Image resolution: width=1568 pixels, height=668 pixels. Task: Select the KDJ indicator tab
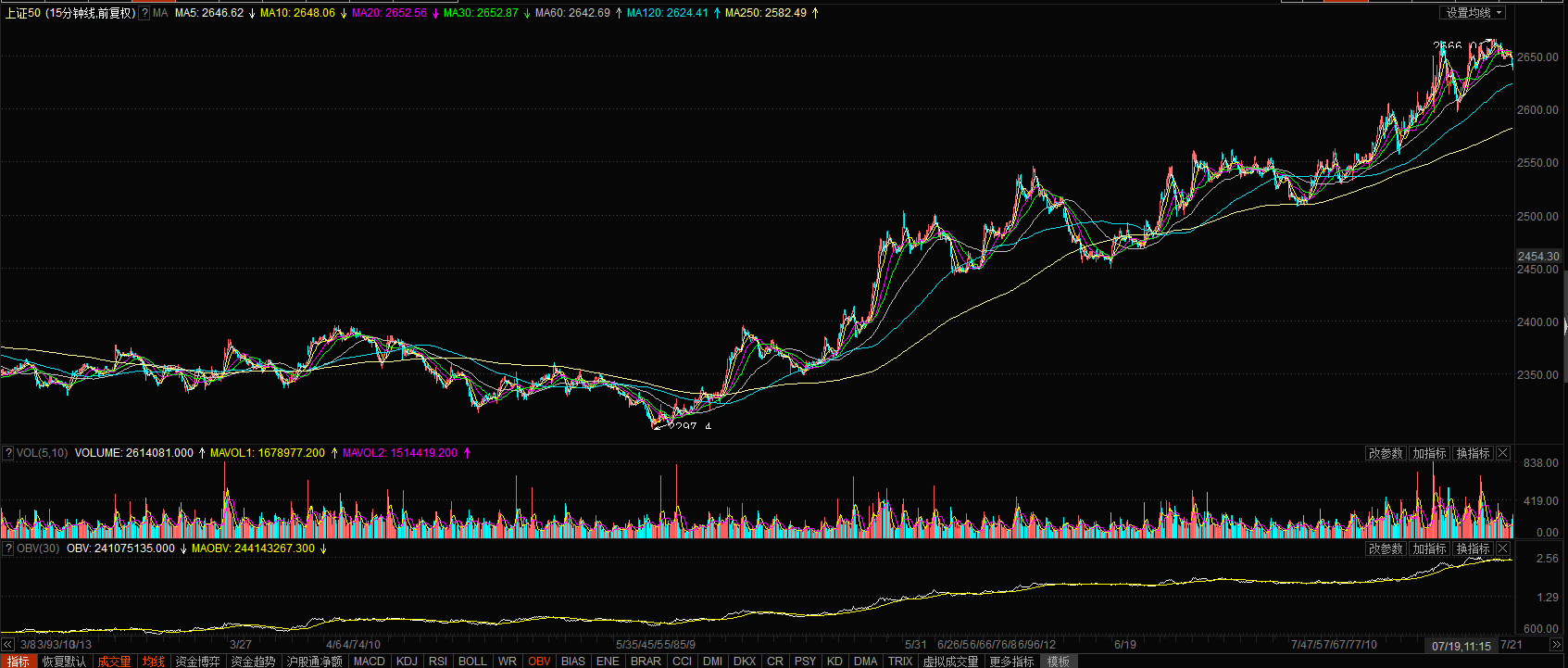point(407,662)
